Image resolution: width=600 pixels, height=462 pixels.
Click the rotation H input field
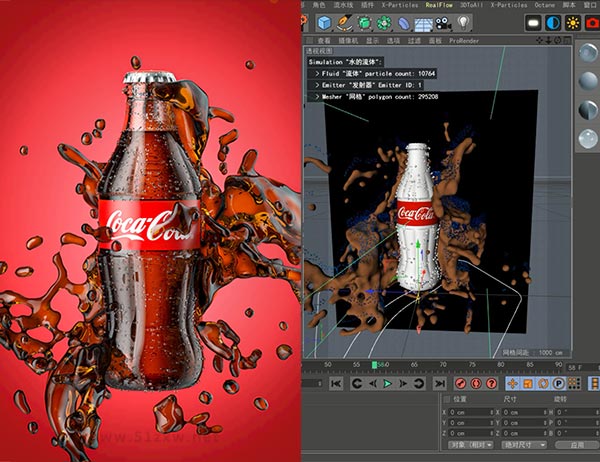[x=577, y=412]
